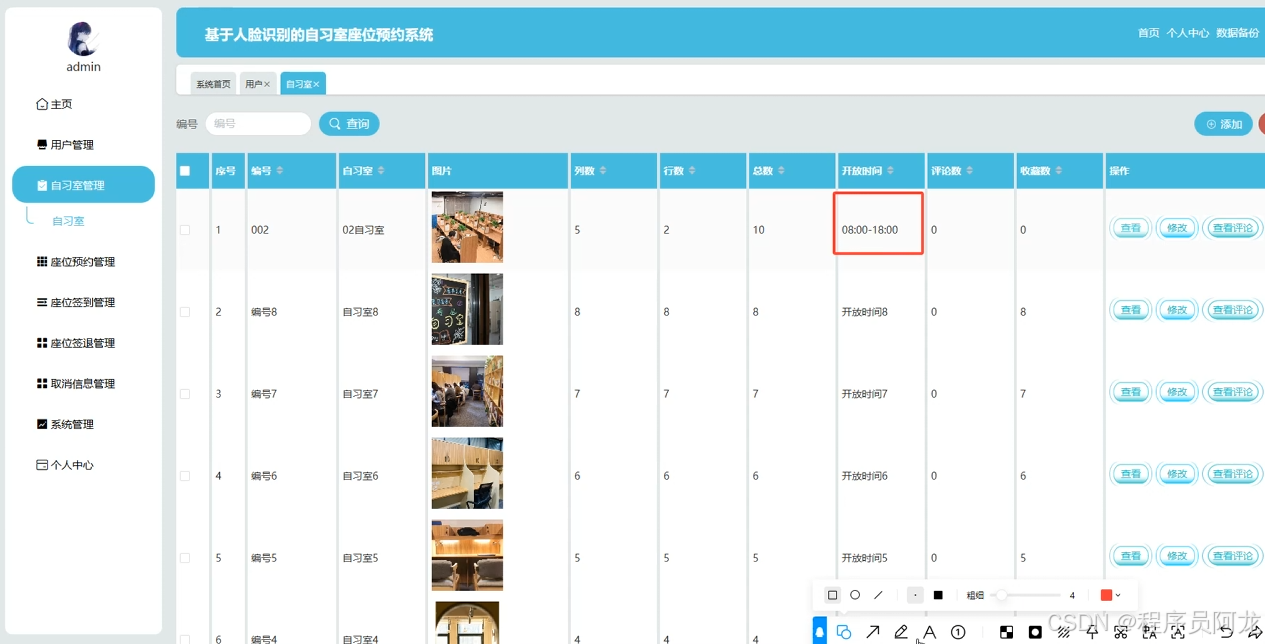
Task: Open the 自习室8 photo thumbnail
Action: click(x=467, y=309)
